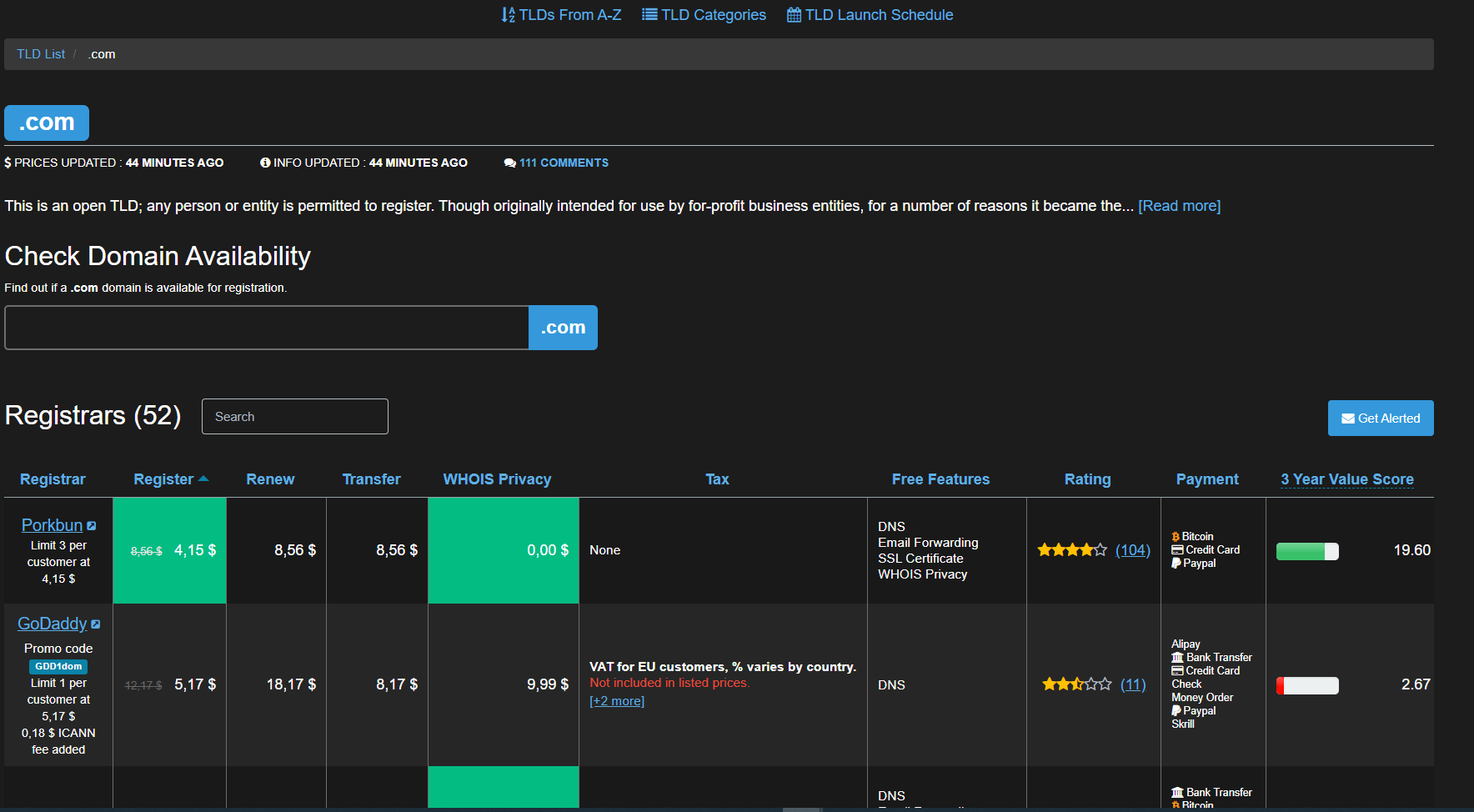
Task: Click GoDaddy value score 2.67
Action: 1416,684
